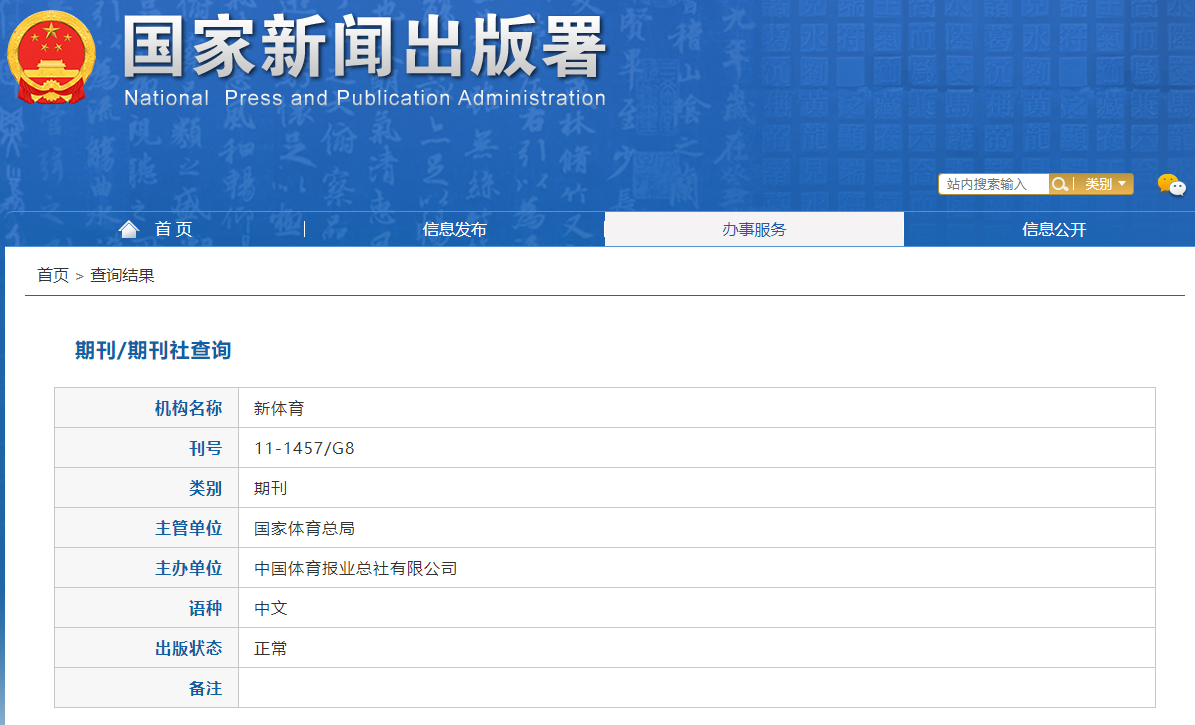
Task: Click the home house icon in navigation
Action: [129, 229]
